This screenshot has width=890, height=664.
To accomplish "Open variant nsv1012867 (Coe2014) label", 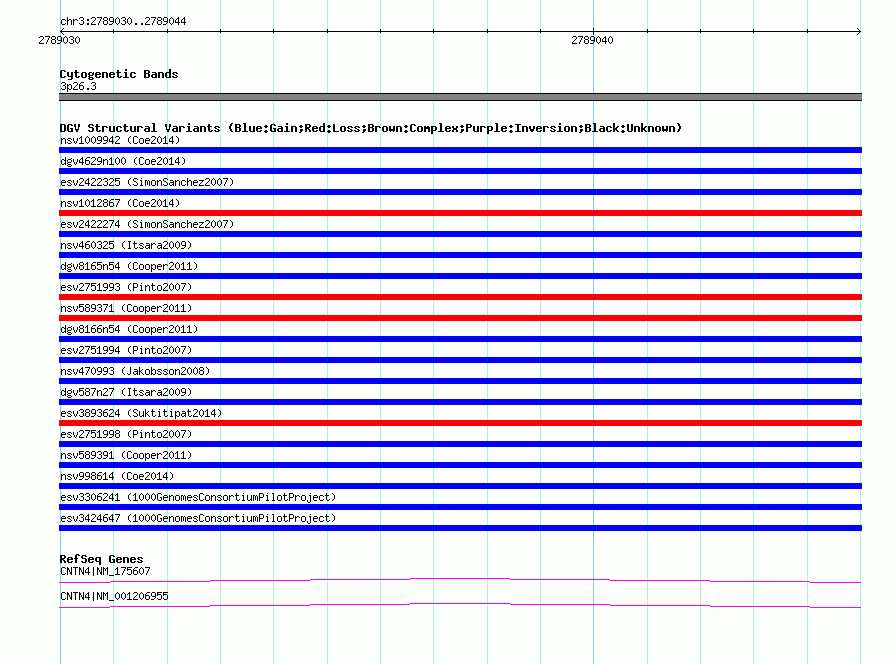I will tap(120, 203).
